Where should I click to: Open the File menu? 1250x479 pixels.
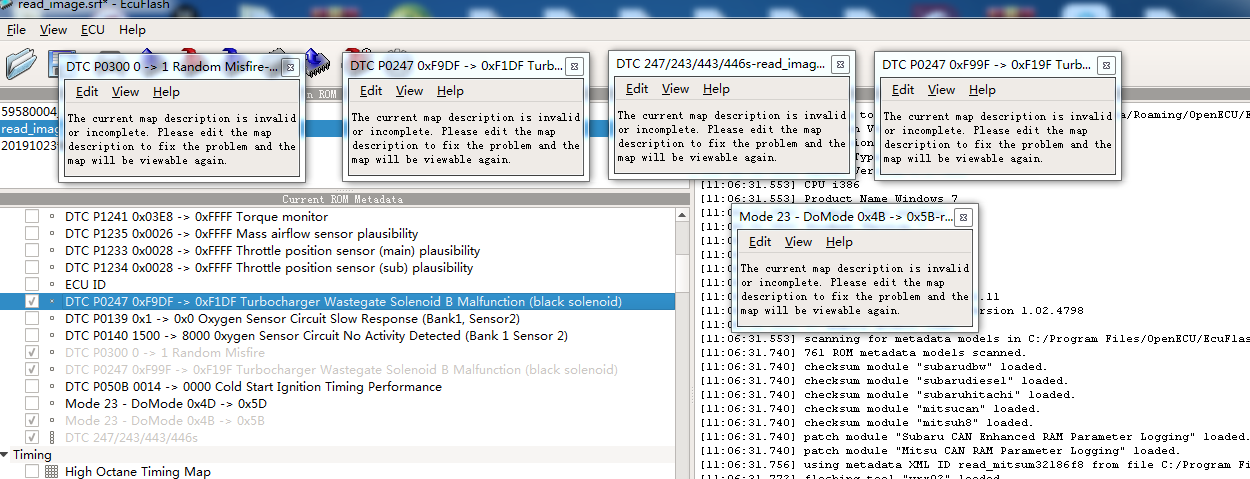[16, 30]
